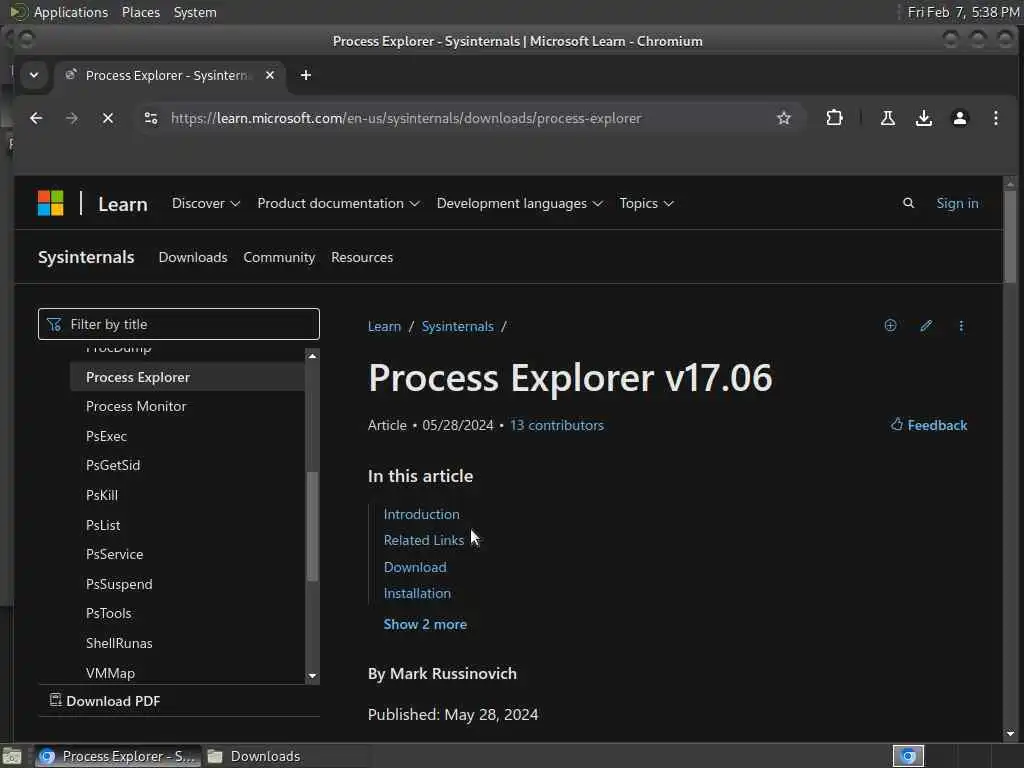Open the Downloads nav item
This screenshot has height=768, width=1024.
(x=193, y=257)
